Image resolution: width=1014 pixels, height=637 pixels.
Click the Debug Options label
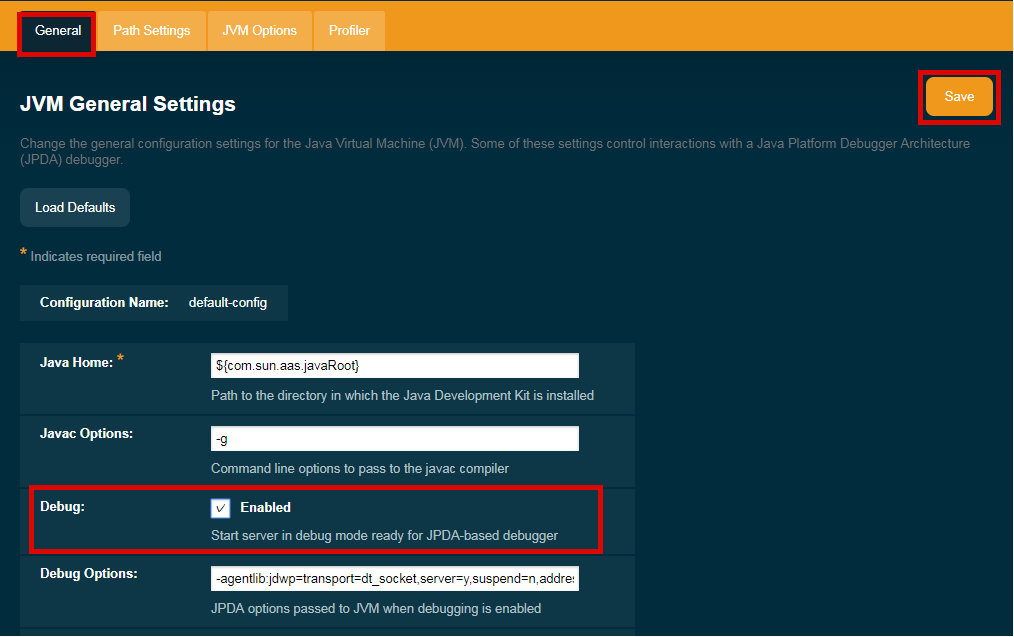point(88,574)
